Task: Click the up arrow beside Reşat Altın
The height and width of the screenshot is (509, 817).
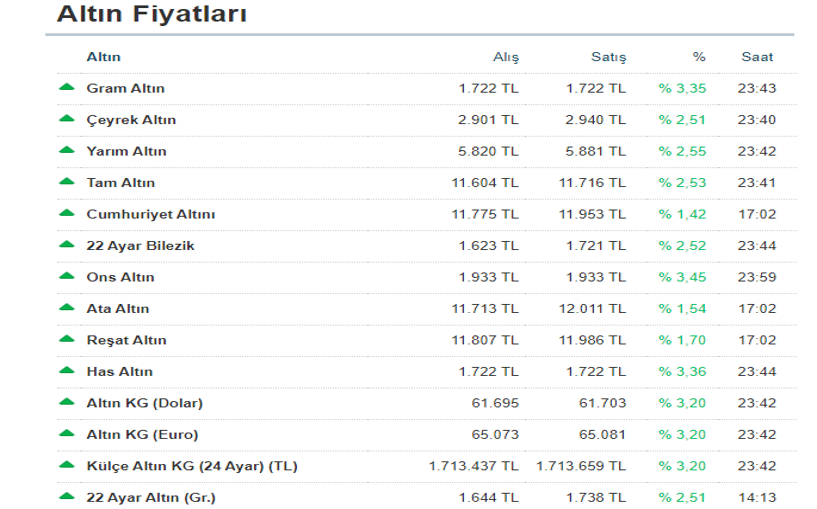Action: [67, 339]
